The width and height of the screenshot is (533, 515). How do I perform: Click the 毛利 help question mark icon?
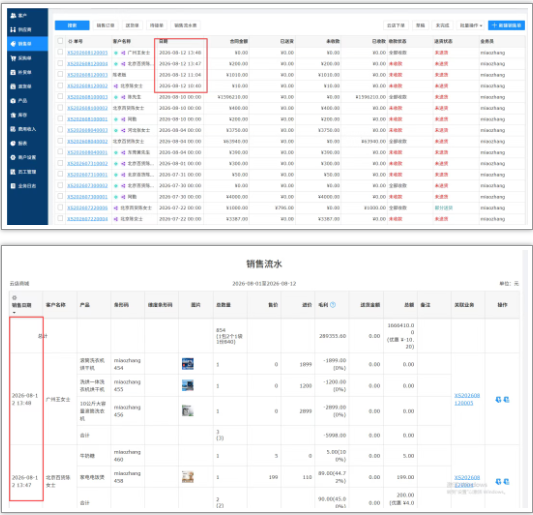pyautogui.click(x=333, y=305)
